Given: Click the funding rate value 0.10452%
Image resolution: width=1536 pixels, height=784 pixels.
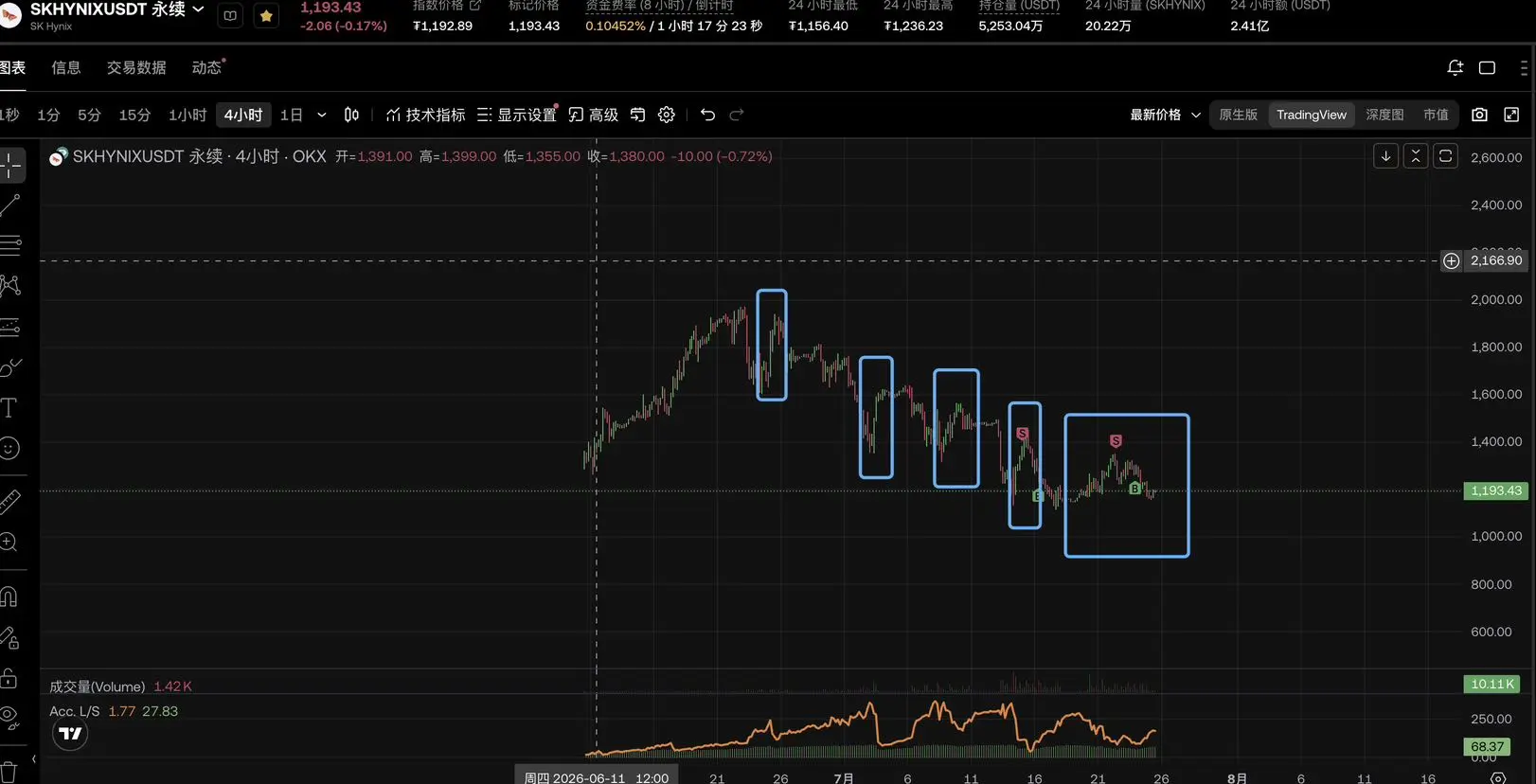Looking at the screenshot, I should [616, 26].
